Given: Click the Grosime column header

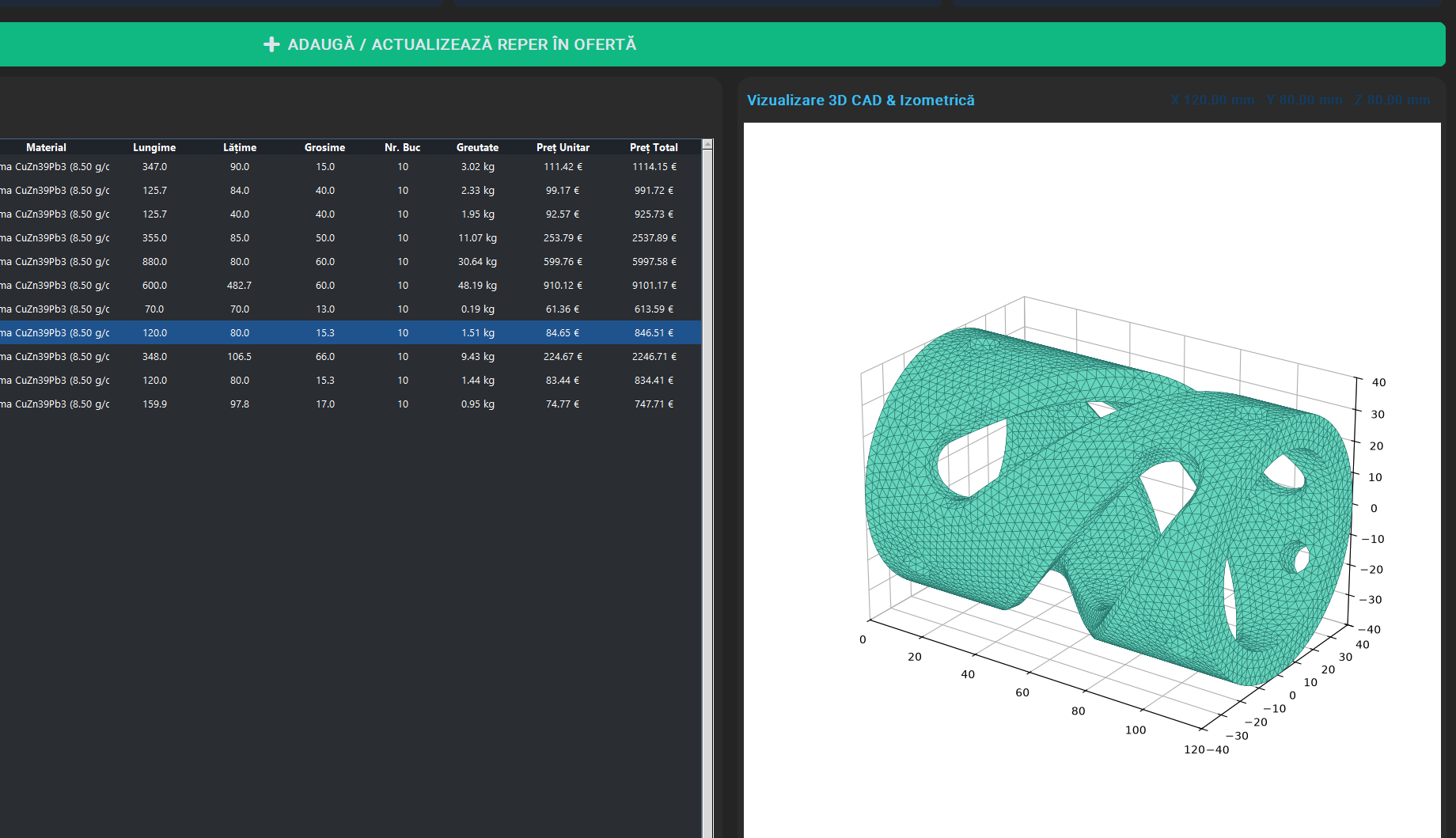Looking at the screenshot, I should [x=325, y=147].
